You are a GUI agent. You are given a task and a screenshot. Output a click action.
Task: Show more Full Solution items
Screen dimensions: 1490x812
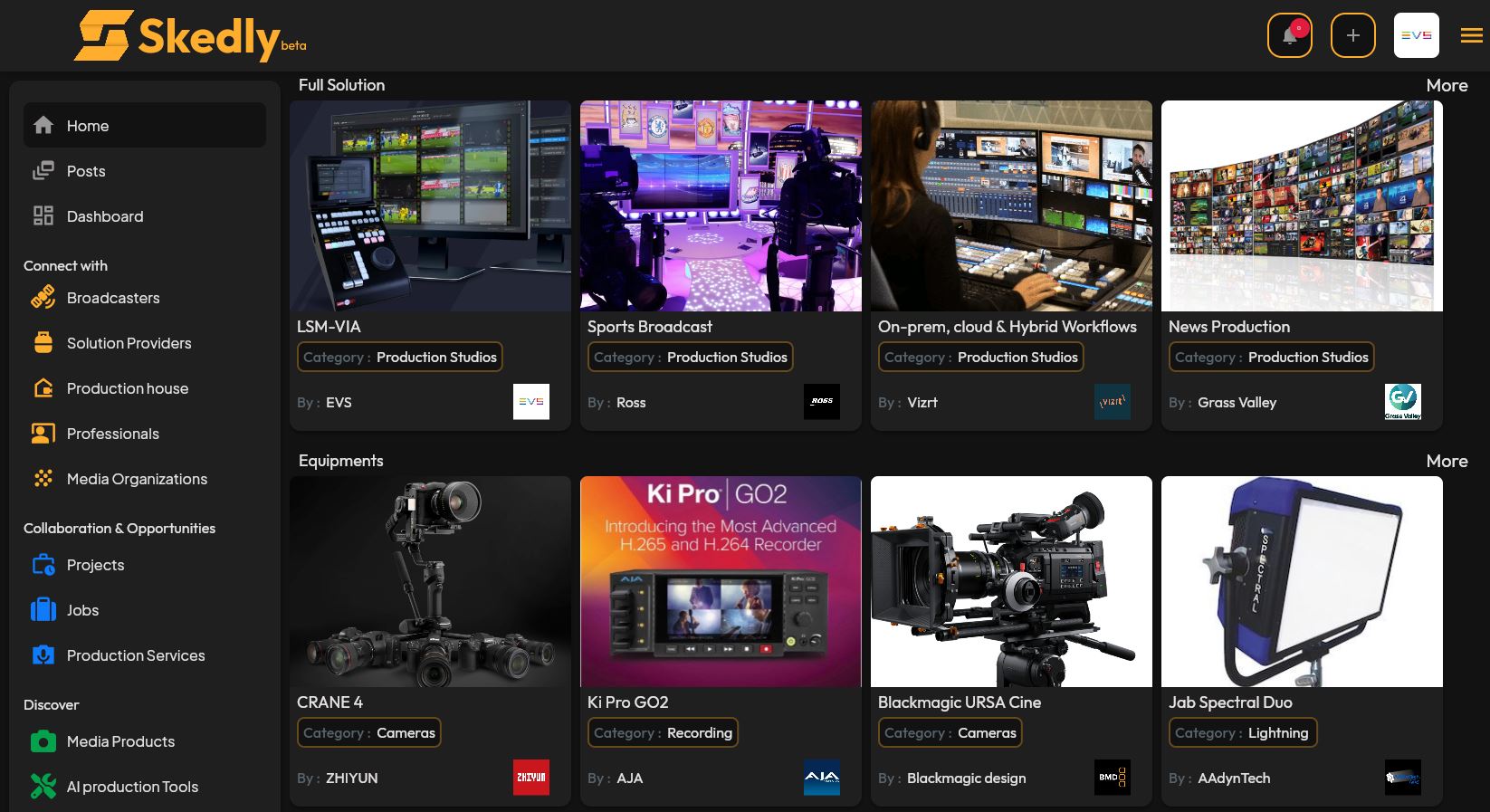point(1447,85)
